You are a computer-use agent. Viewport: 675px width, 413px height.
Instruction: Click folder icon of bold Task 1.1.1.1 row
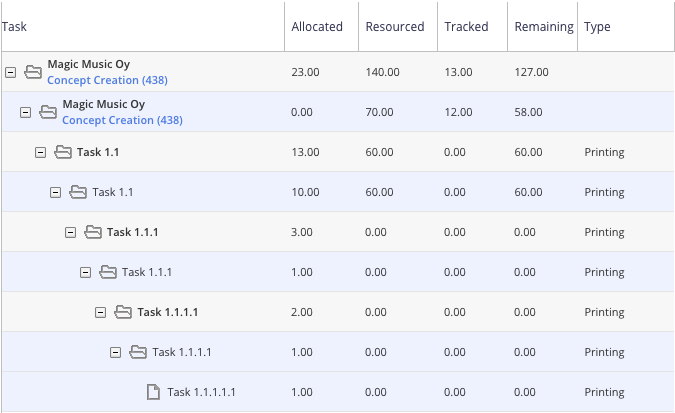click(123, 312)
